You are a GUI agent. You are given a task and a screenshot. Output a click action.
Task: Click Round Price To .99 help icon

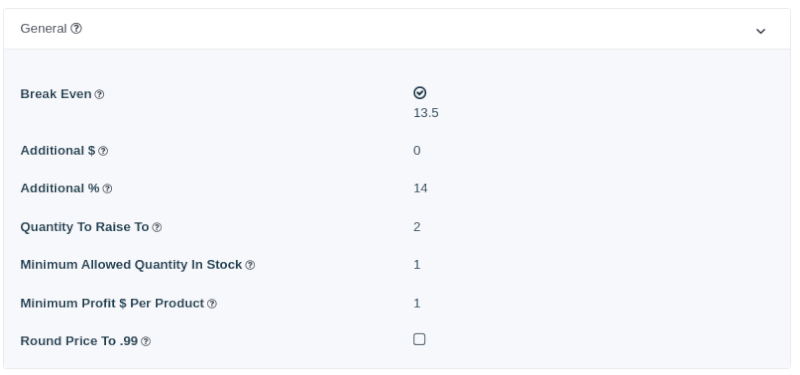point(146,341)
